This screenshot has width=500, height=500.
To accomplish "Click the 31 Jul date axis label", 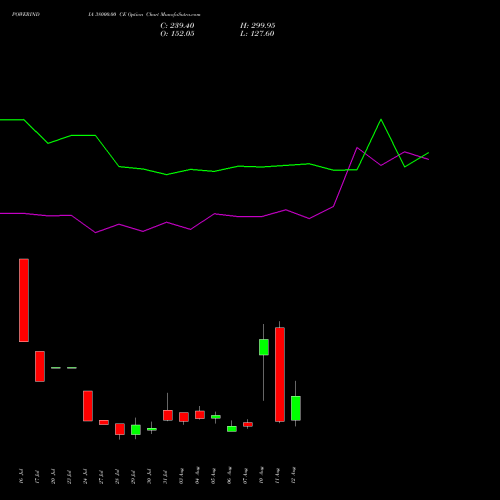I will 166,476.
